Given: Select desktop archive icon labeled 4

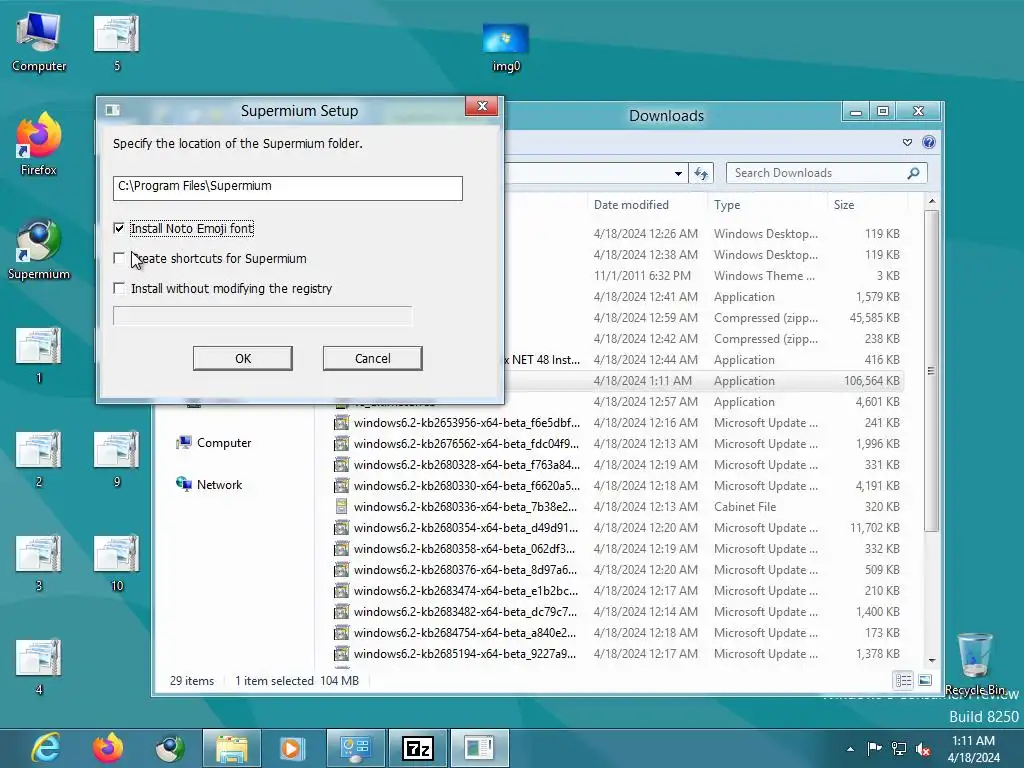Looking at the screenshot, I should point(39,666).
